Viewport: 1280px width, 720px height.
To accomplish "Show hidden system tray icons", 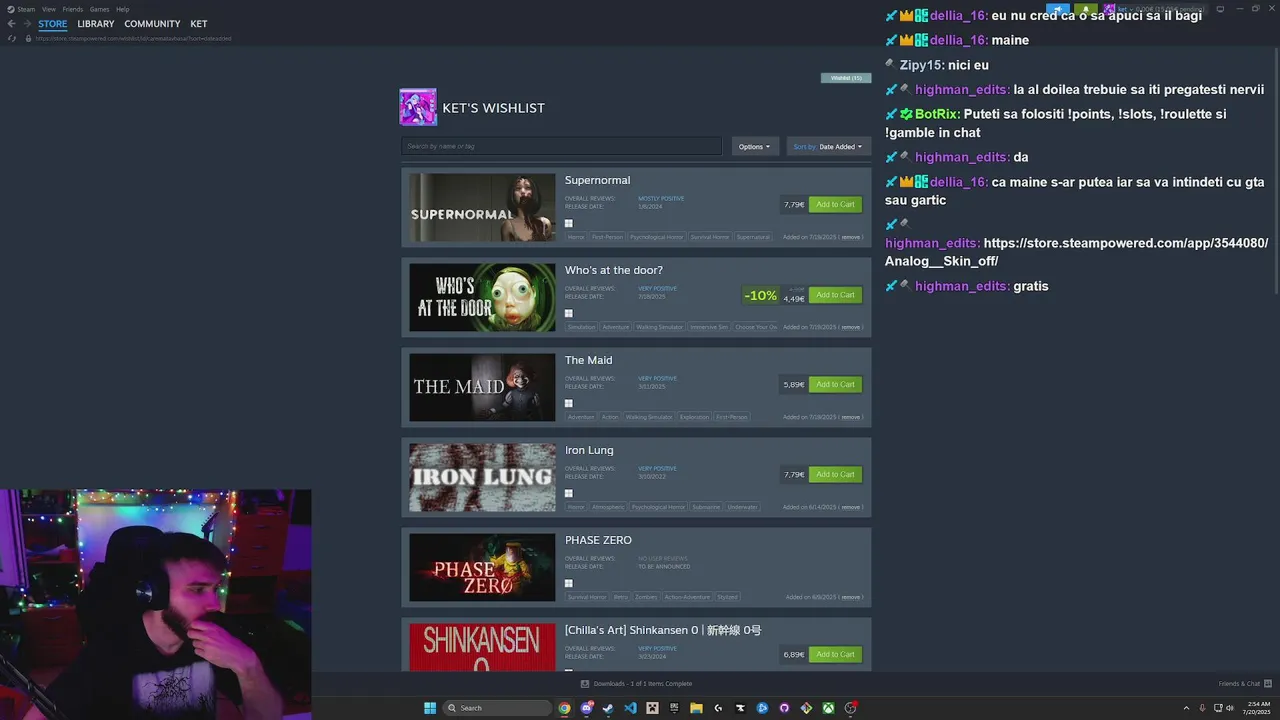I will (x=1186, y=708).
